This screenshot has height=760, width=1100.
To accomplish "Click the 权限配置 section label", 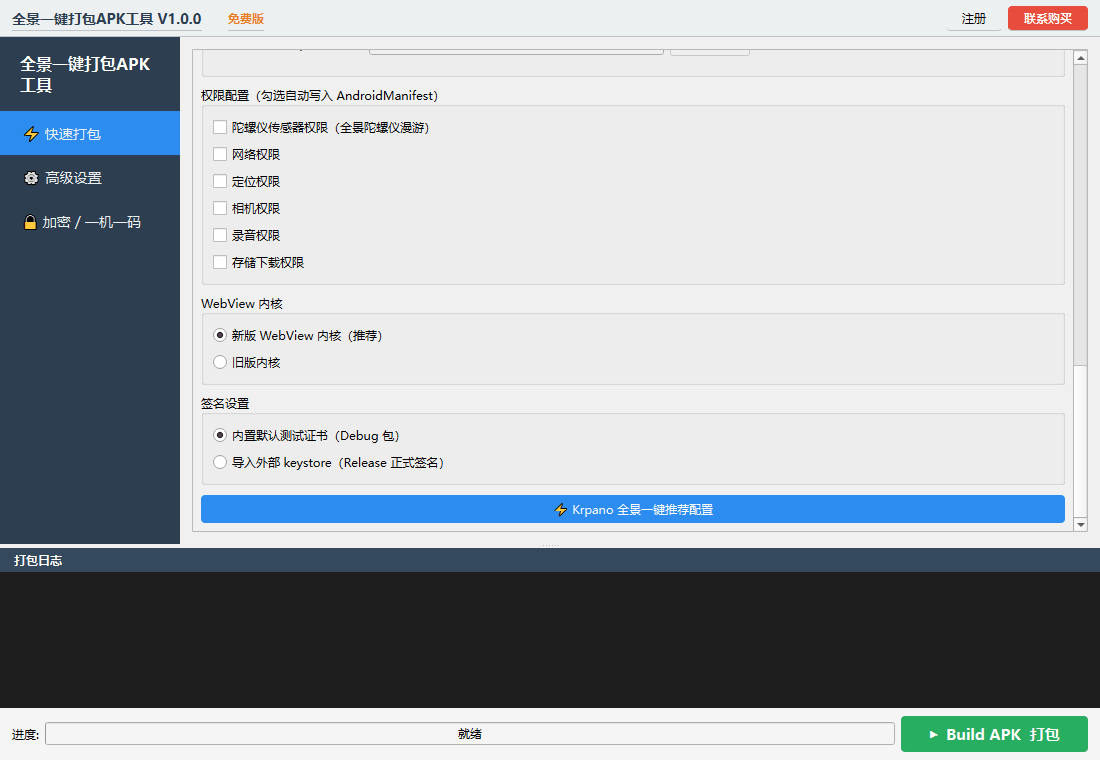I will pyautogui.click(x=319, y=95).
